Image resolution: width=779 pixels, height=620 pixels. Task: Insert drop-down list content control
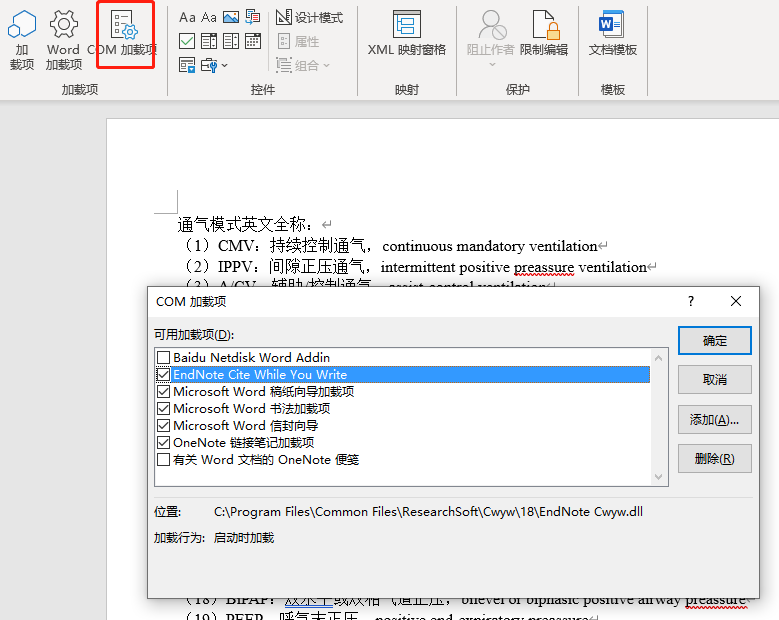coord(231,41)
